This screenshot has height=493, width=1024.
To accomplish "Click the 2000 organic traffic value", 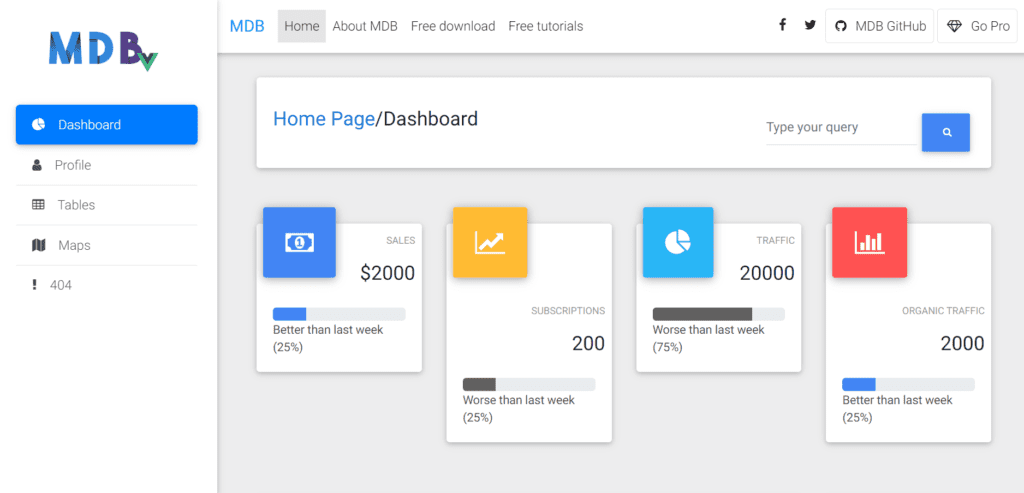I will (963, 343).
